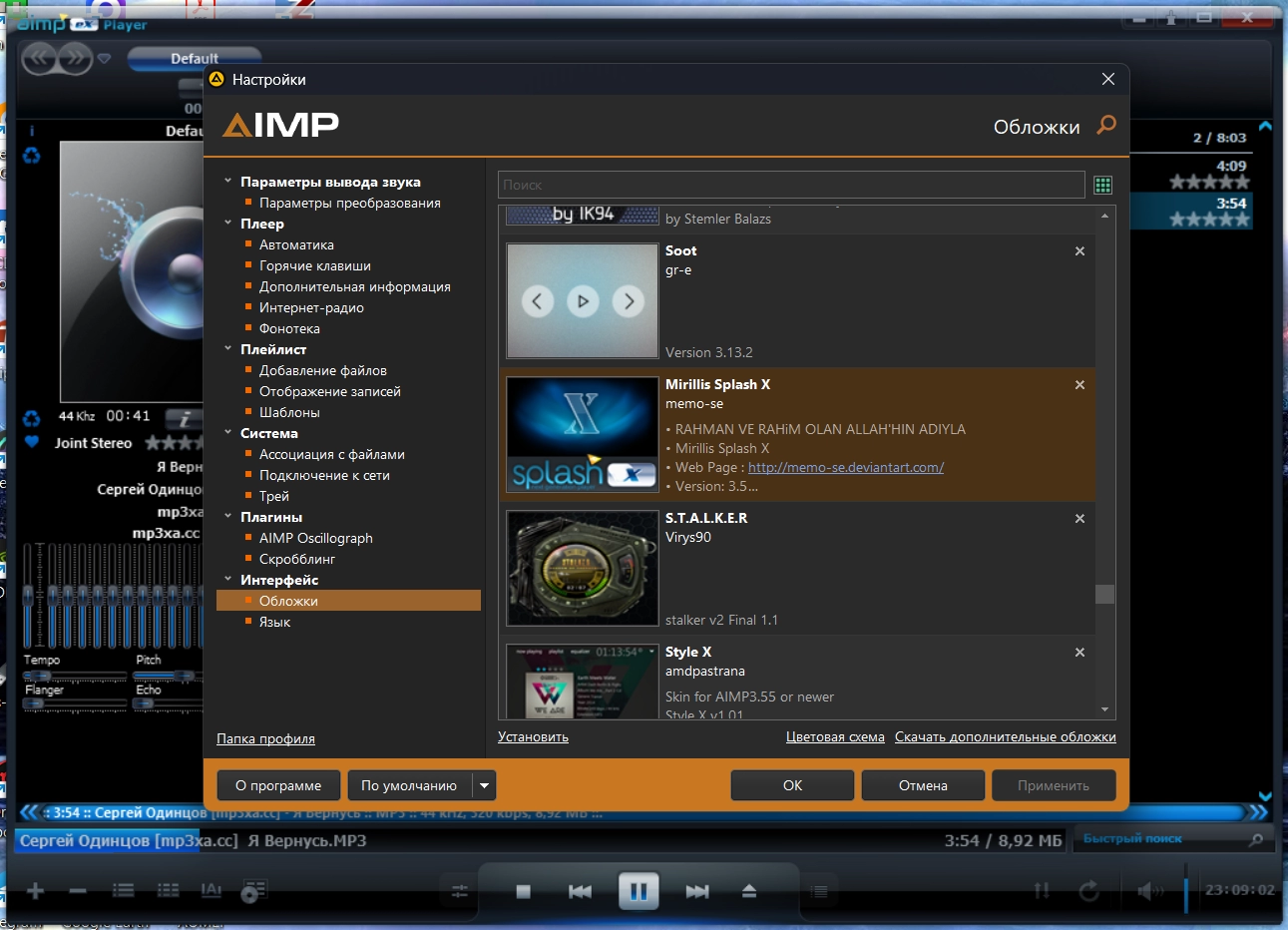Screen dimensions: 1288x930
Task: Mute sound via the speaker icon
Action: 1149,890
